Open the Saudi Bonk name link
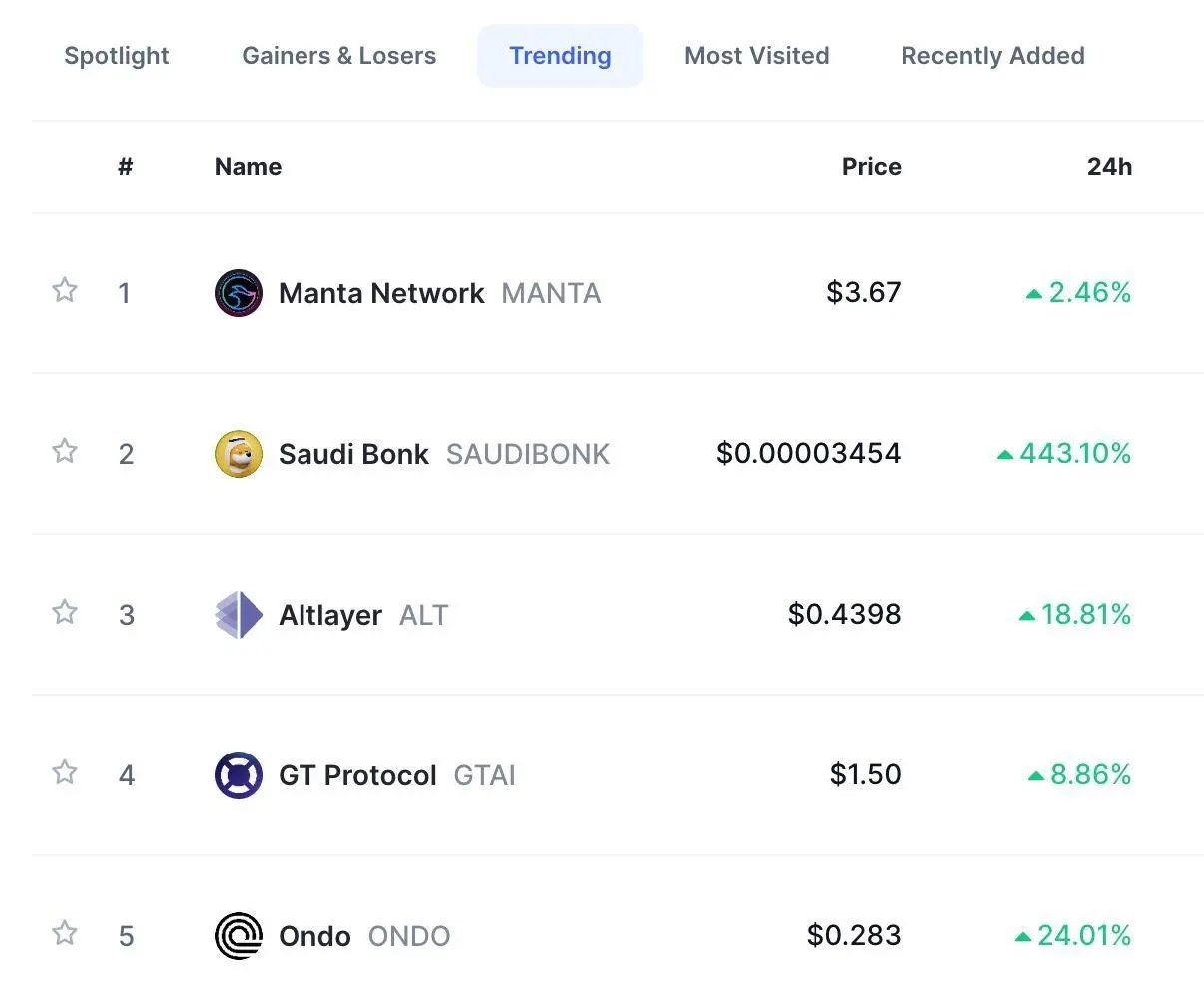The width and height of the screenshot is (1204, 1006). click(x=353, y=454)
